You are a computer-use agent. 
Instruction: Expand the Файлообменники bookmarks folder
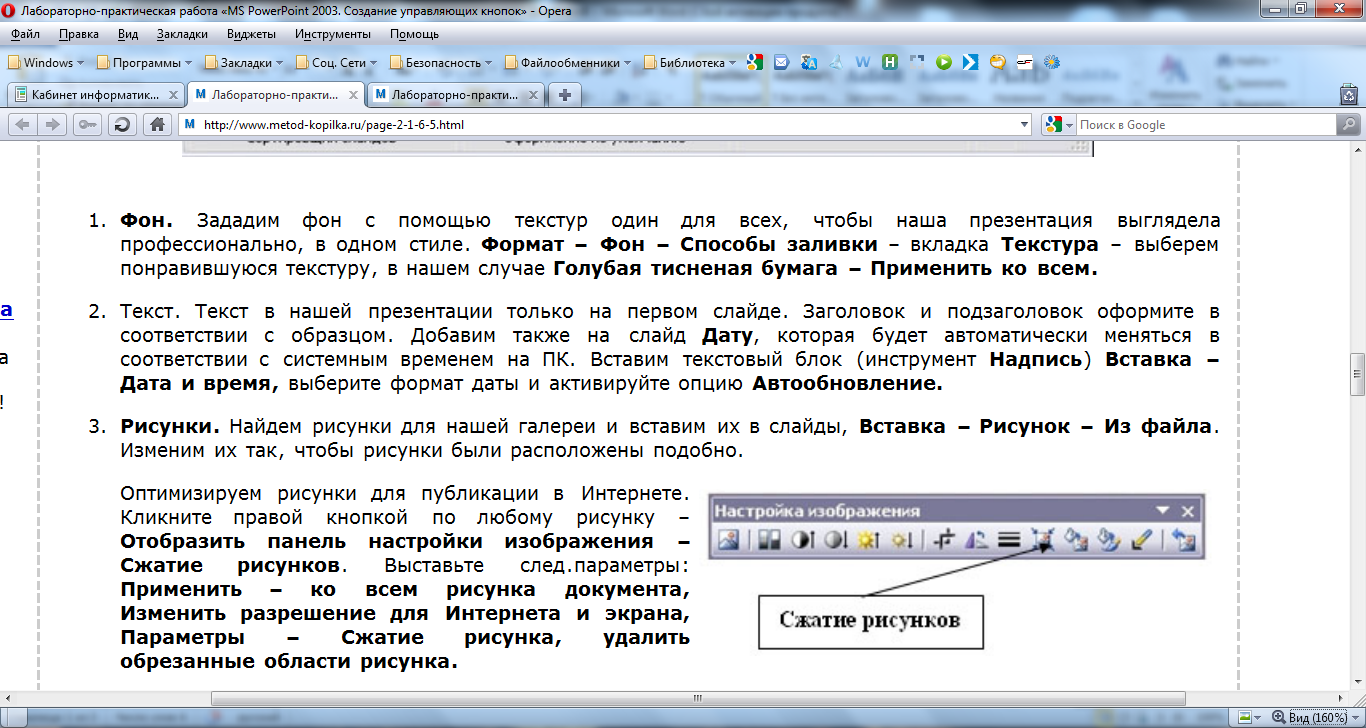pyautogui.click(x=567, y=62)
